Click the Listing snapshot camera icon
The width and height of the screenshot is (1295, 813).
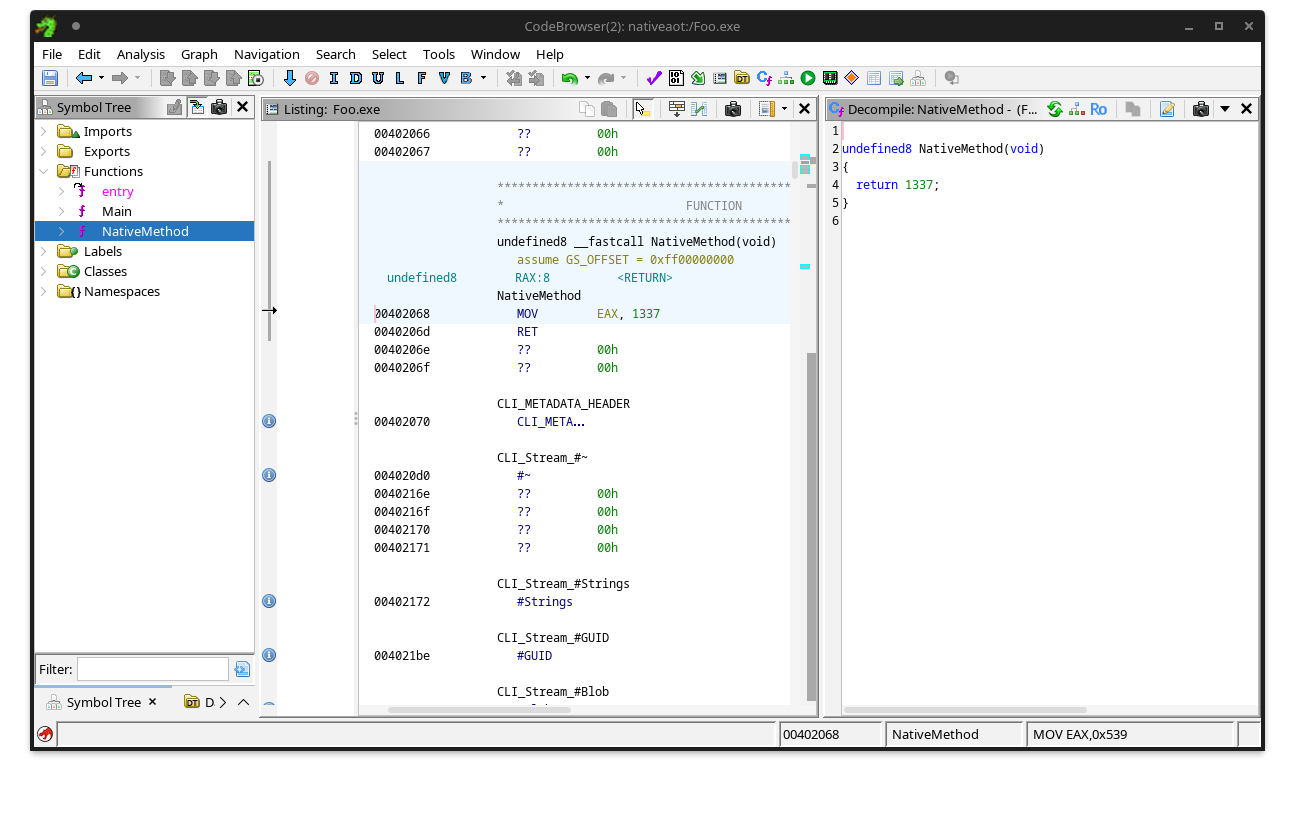coord(733,109)
